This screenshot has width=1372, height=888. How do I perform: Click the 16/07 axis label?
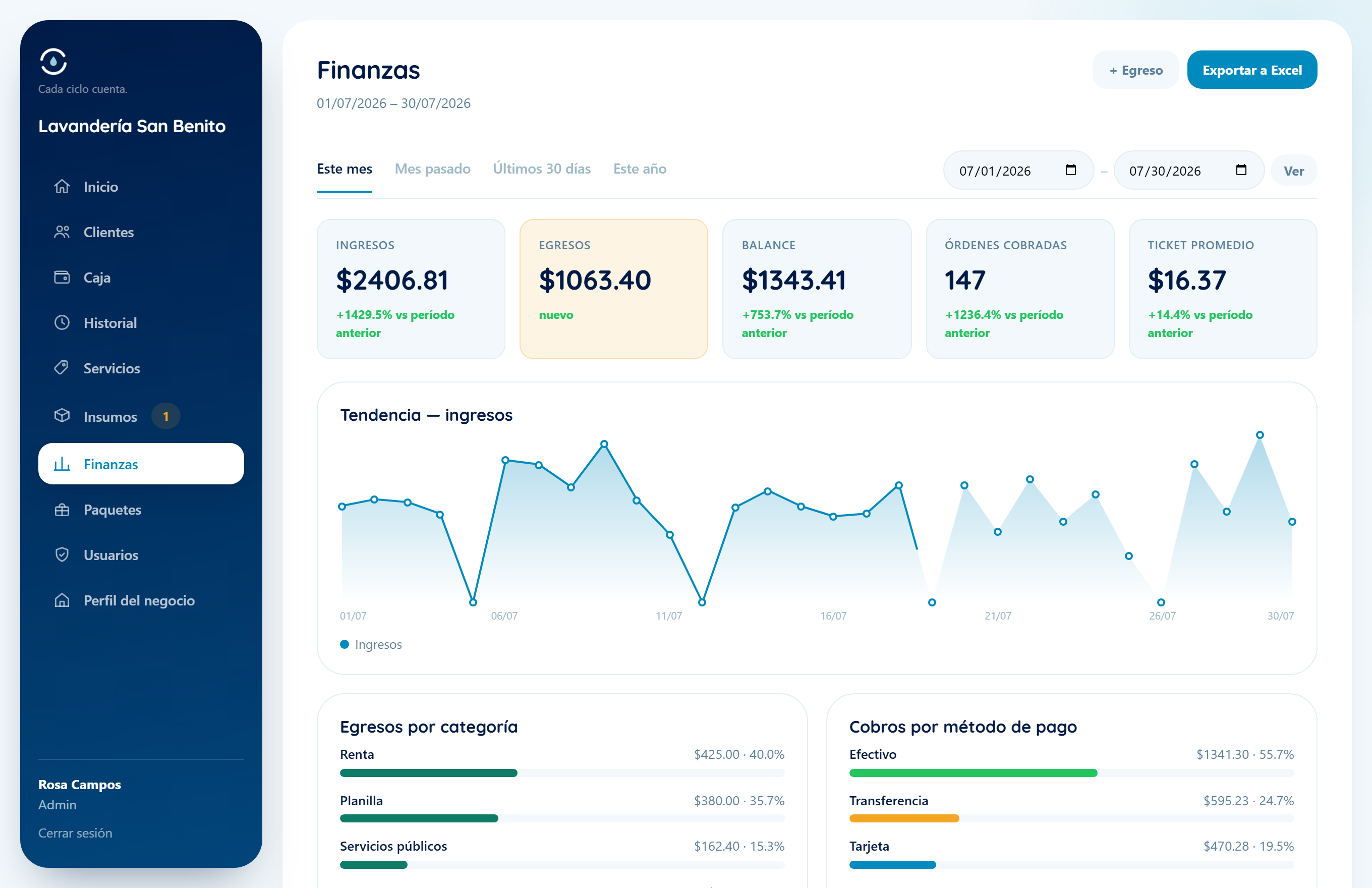[x=833, y=615]
